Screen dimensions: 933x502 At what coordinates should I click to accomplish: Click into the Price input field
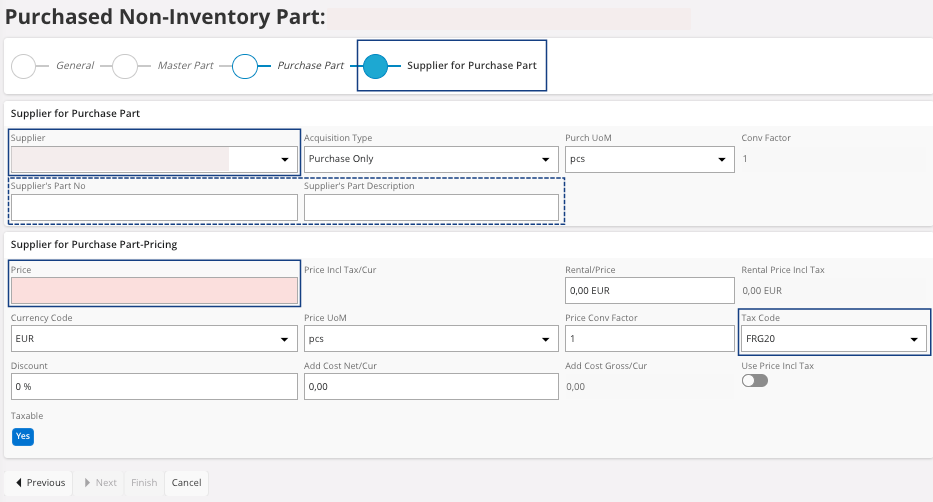tap(154, 291)
